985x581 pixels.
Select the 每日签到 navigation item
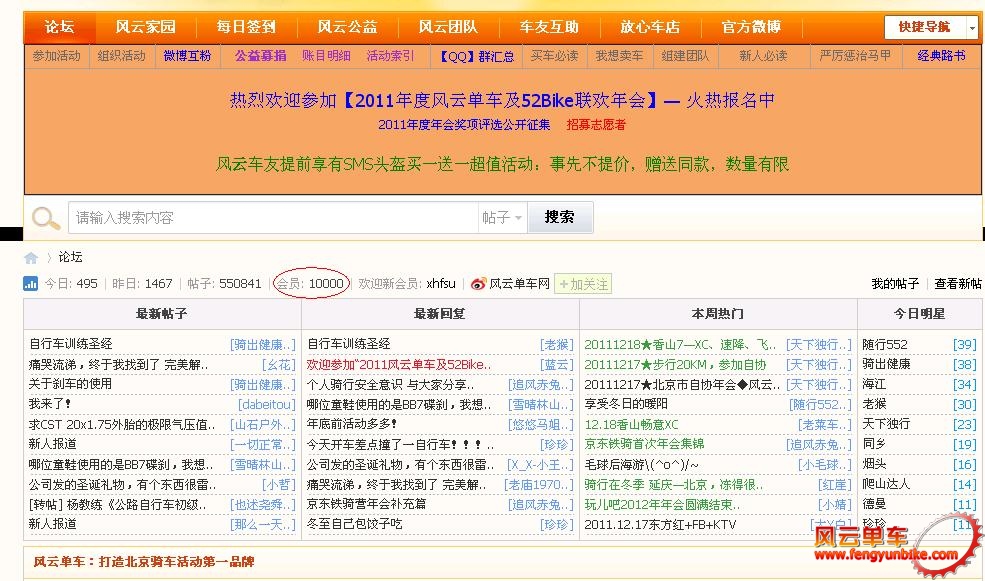tap(245, 27)
